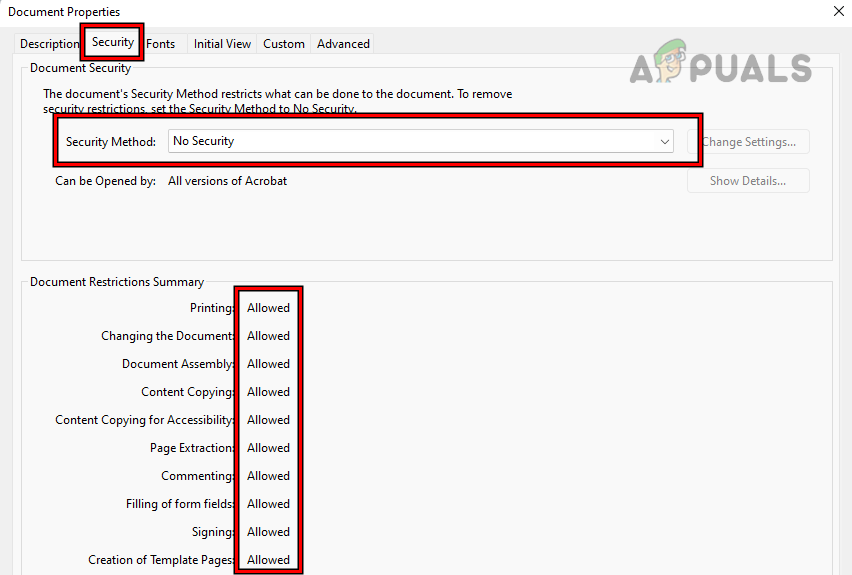Click the Document Restrictions Summary heading
This screenshot has height=575, width=852.
117,282
